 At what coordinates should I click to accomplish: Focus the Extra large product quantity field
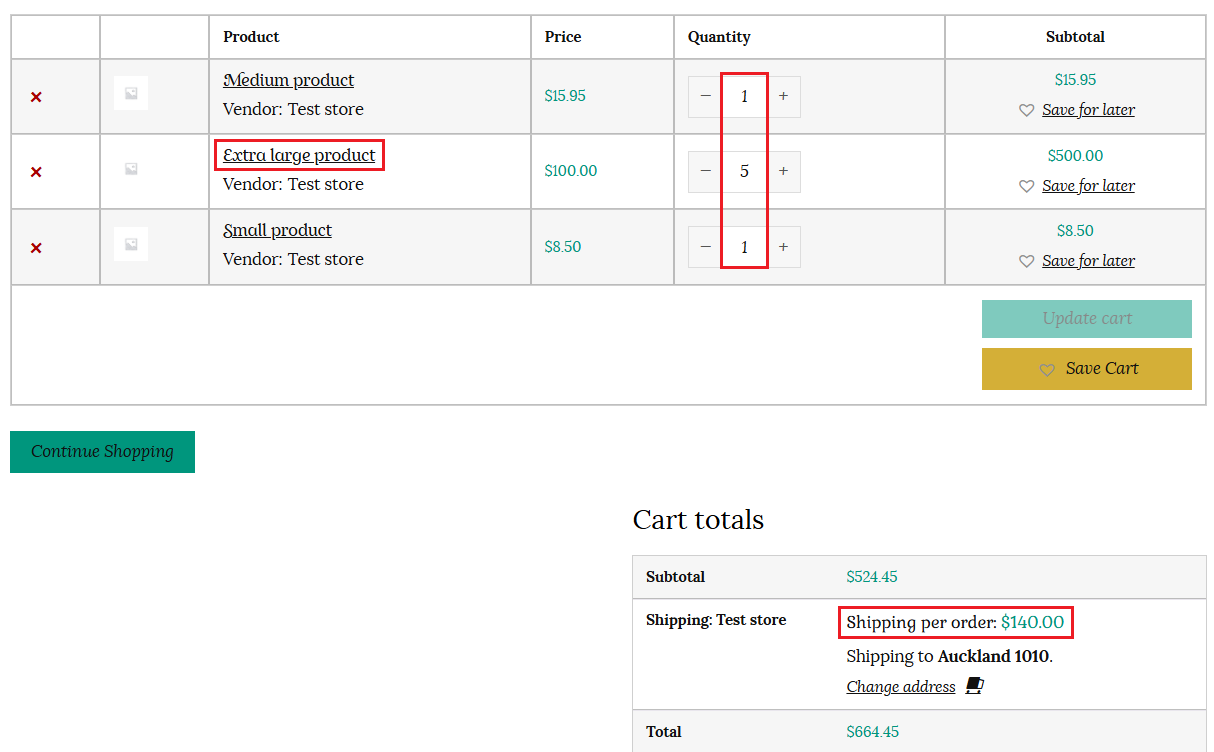point(744,171)
